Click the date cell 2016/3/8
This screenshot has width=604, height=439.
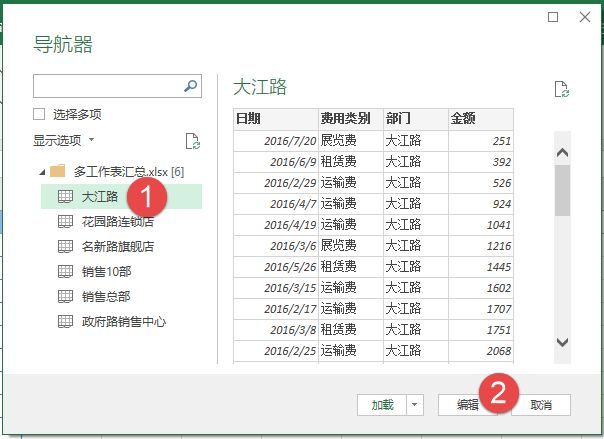276,330
